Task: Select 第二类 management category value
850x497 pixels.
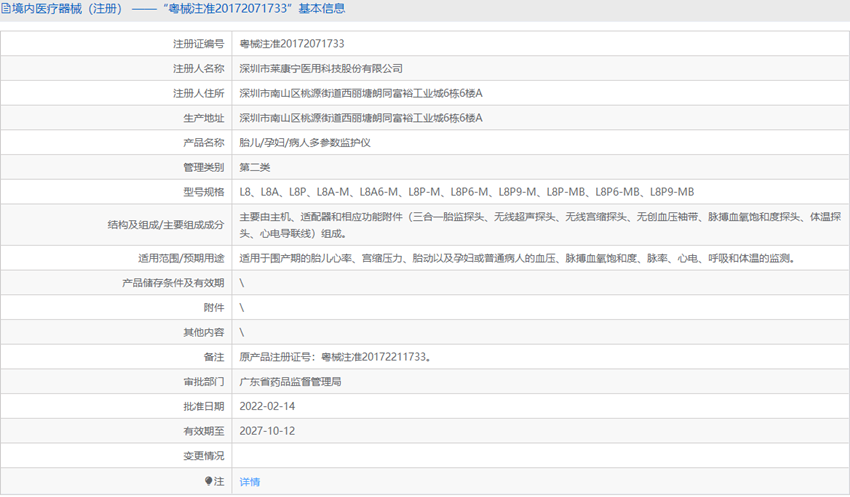Action: point(255,167)
